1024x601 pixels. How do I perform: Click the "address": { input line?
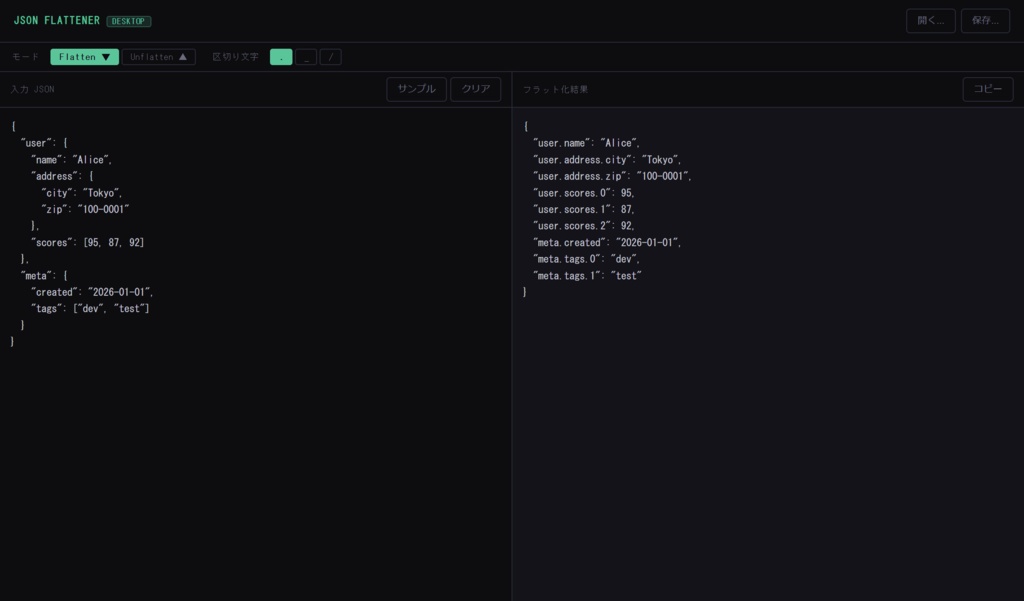pyautogui.click(x=62, y=176)
